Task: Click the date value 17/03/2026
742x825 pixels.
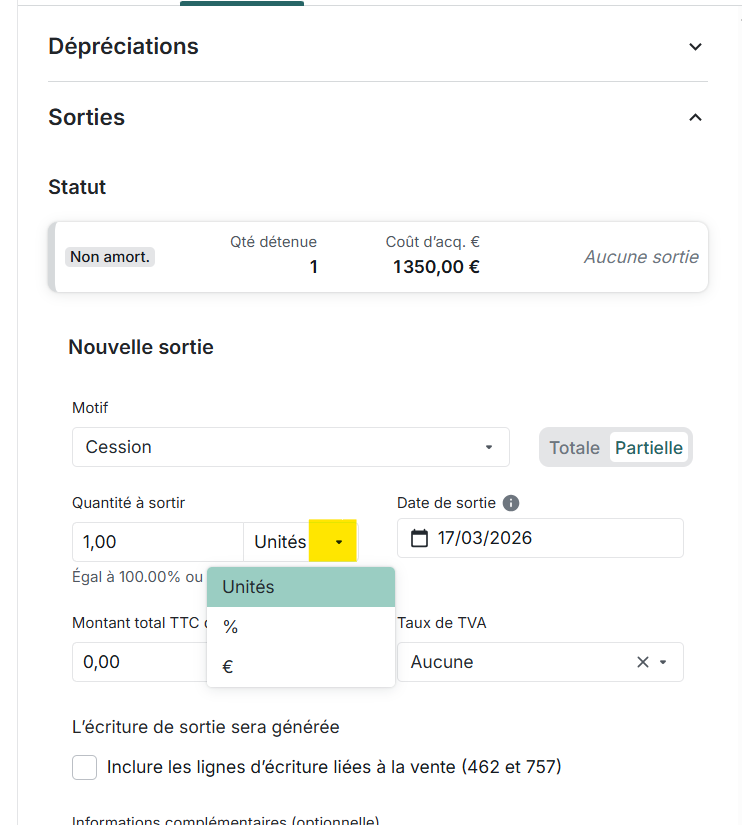Action: tap(485, 538)
